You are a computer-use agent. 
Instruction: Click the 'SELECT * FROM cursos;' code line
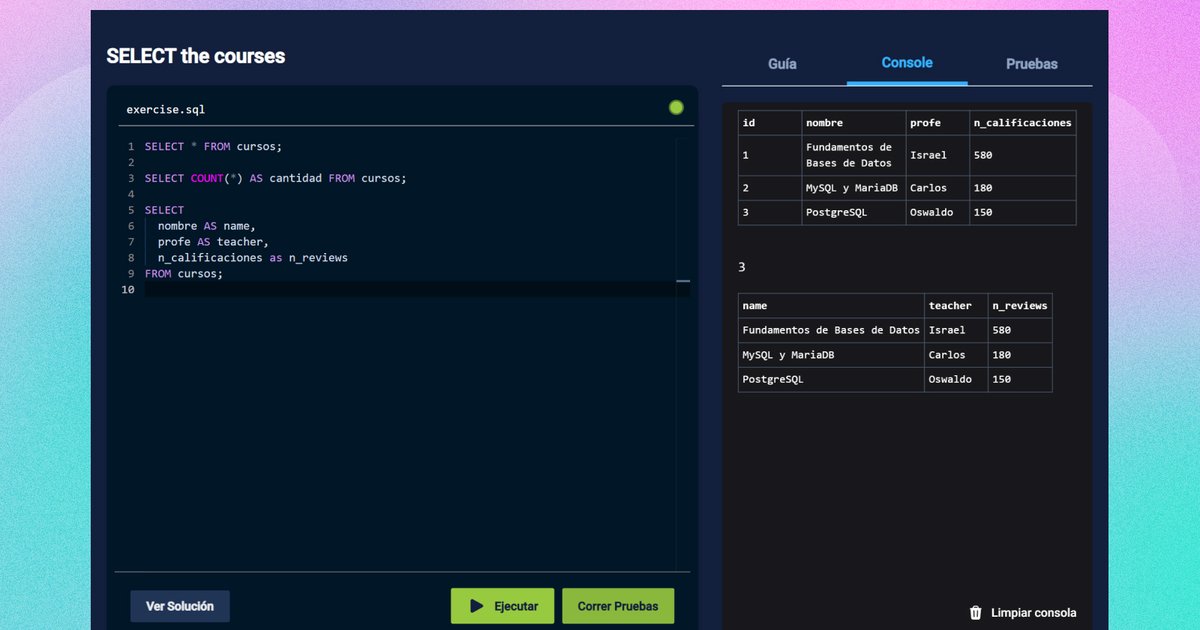[213, 146]
